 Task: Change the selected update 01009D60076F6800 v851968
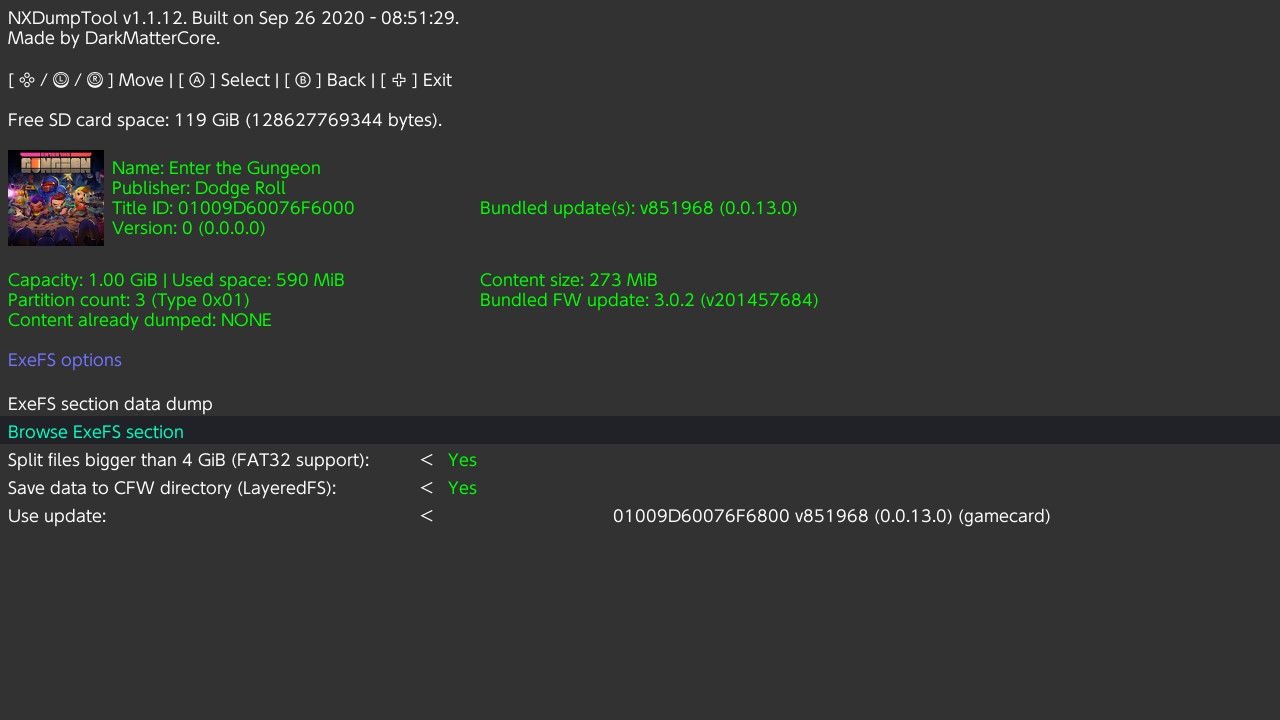click(831, 516)
